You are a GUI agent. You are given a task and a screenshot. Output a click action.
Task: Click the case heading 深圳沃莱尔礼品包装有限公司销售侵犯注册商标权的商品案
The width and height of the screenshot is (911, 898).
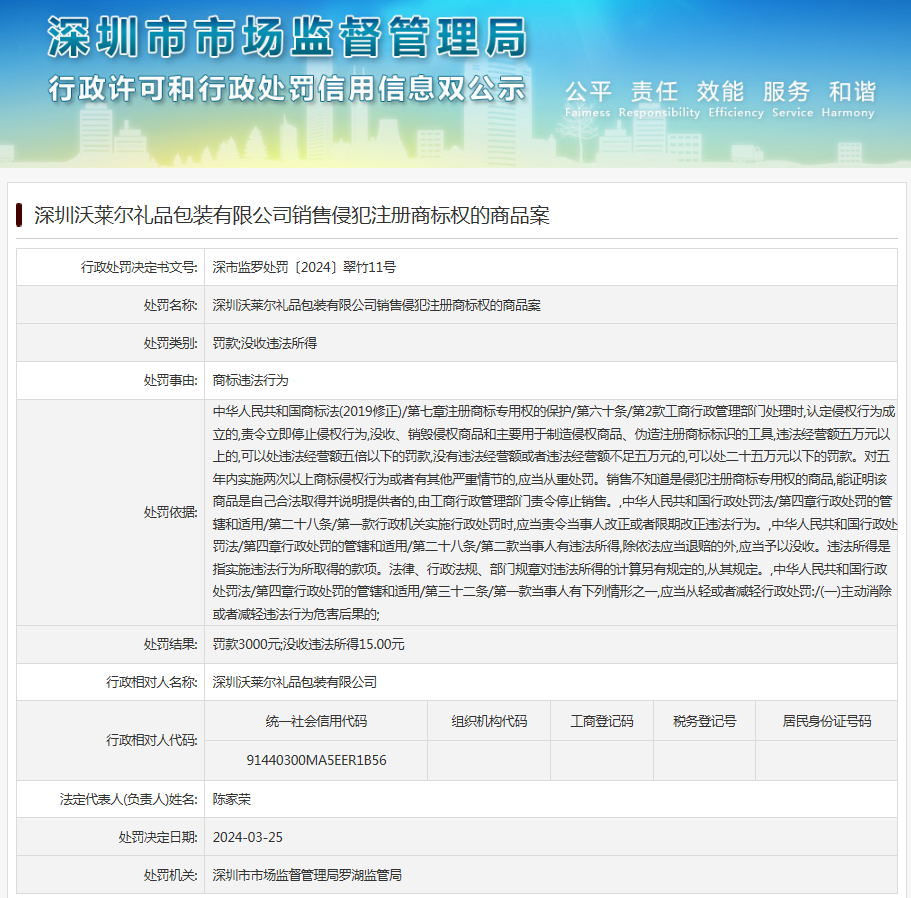(291, 215)
